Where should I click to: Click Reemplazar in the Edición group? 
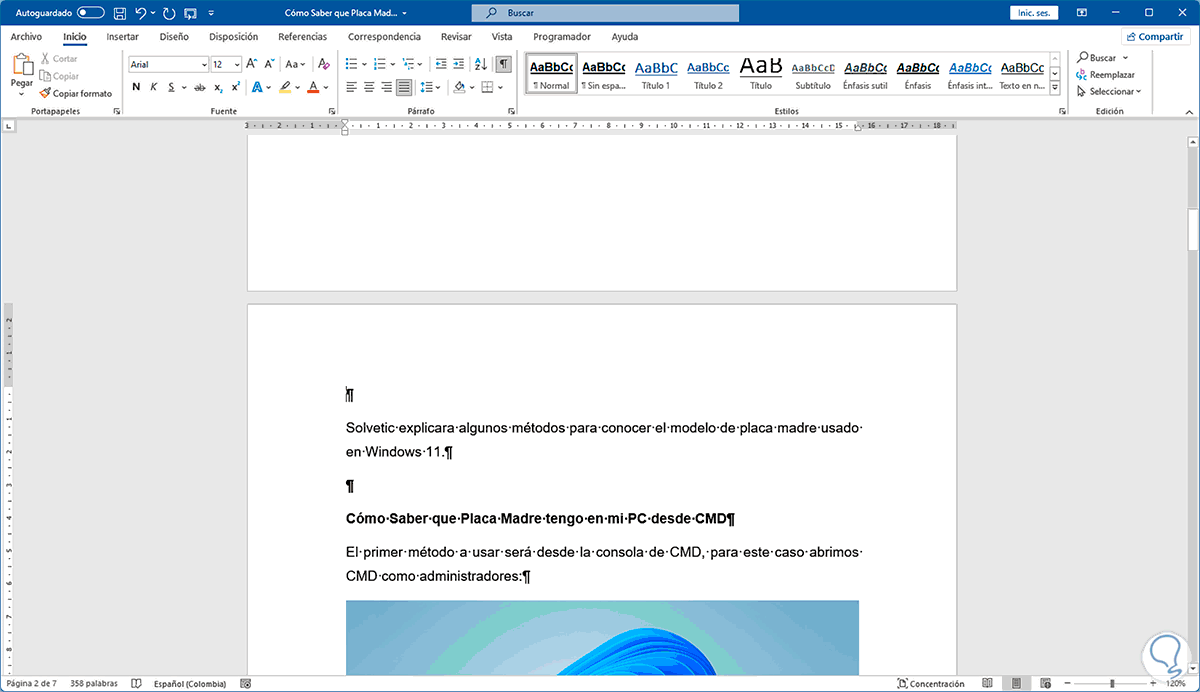1105,75
